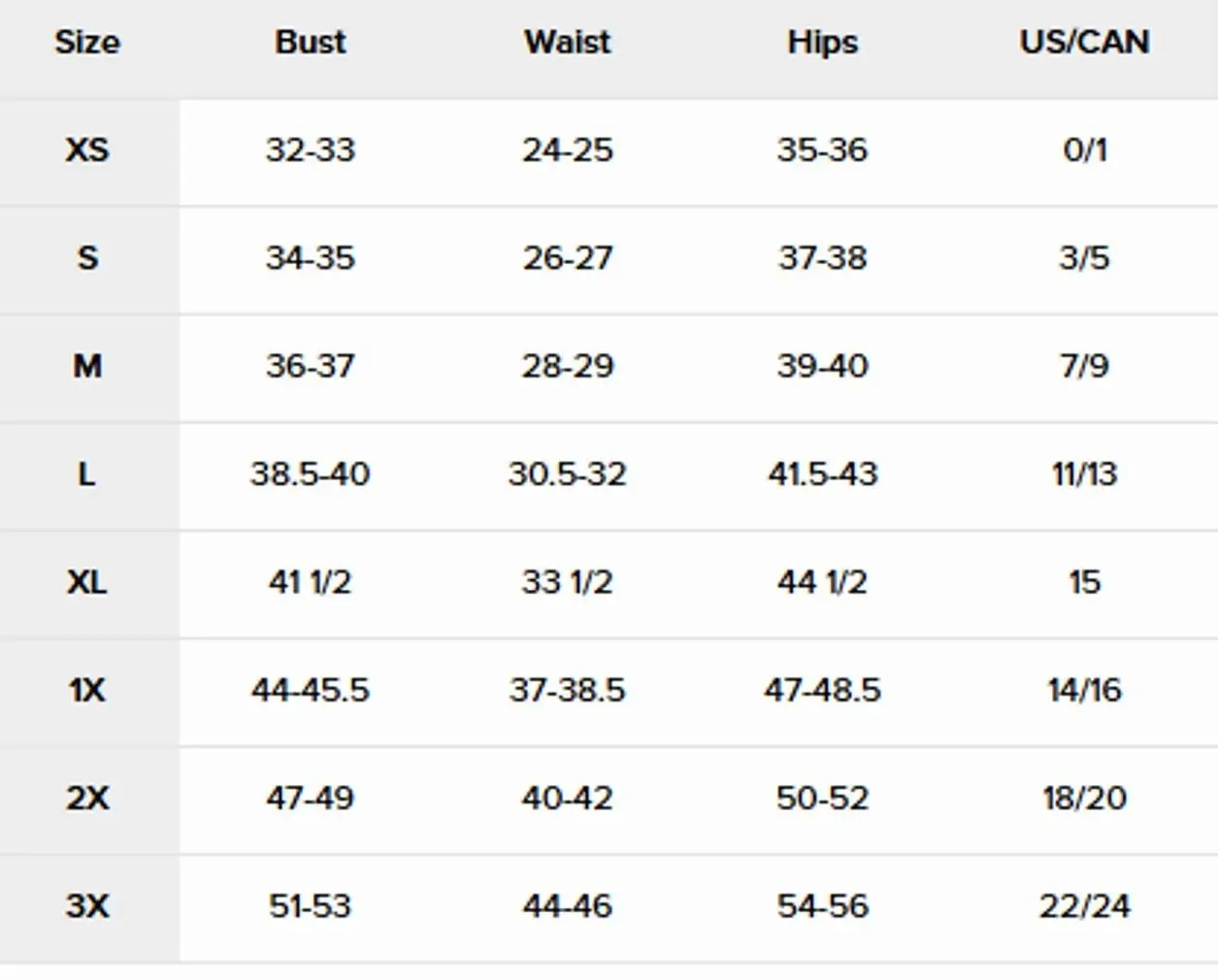1218x980 pixels.
Task: Select the 2X size row label
Action: pyautogui.click(x=87, y=798)
